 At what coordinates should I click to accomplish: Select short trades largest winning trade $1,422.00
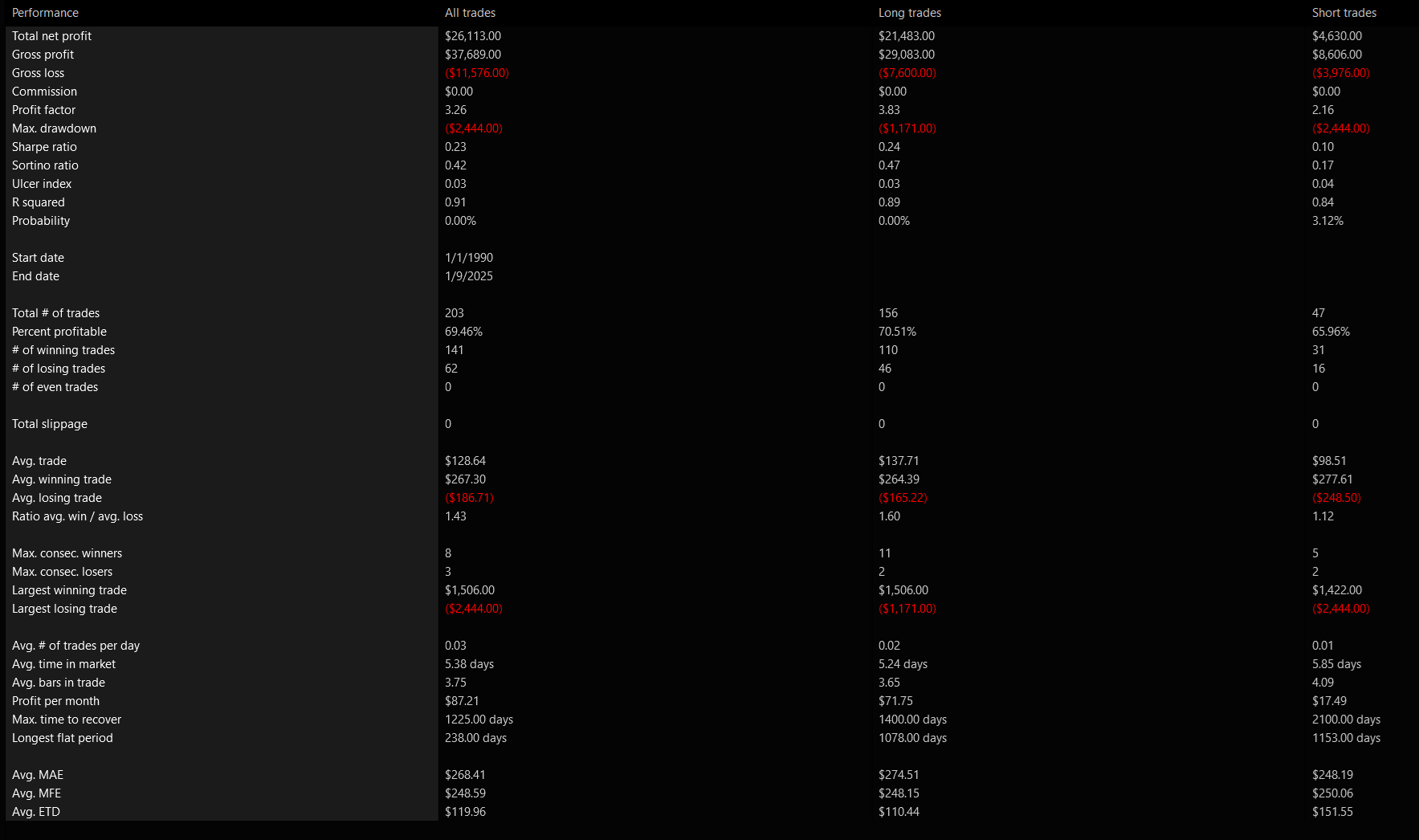[x=1336, y=590]
